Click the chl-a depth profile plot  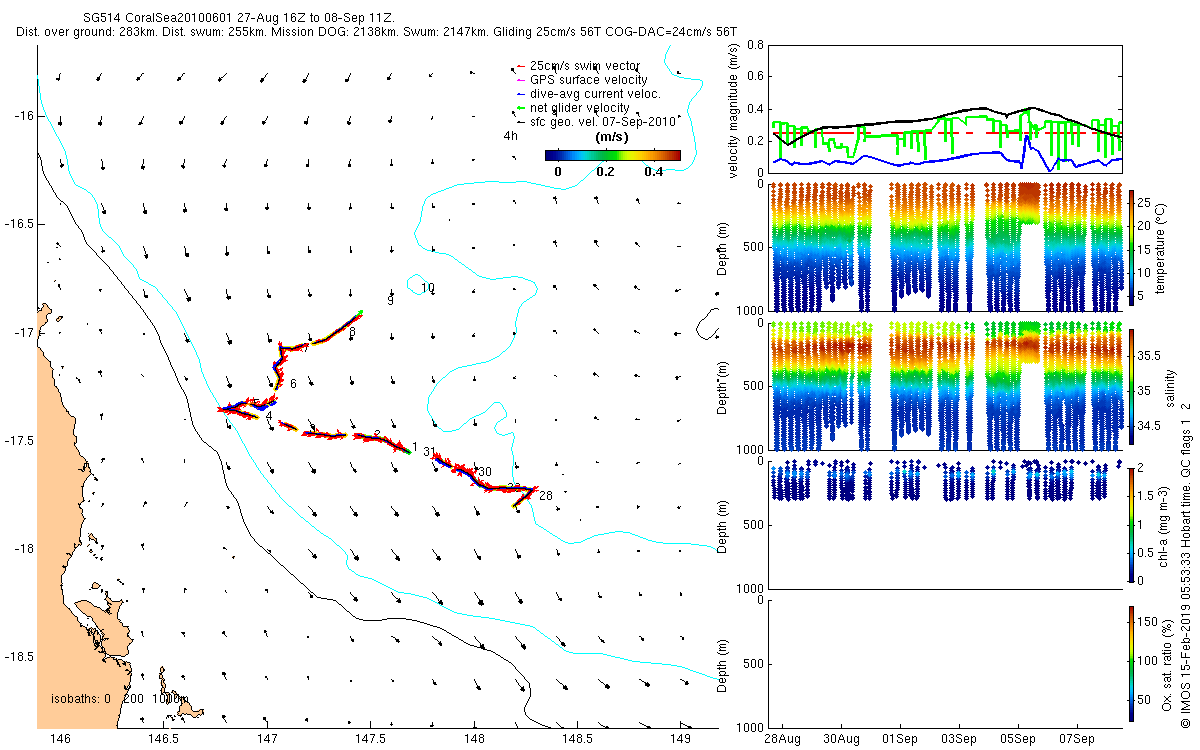[942, 523]
